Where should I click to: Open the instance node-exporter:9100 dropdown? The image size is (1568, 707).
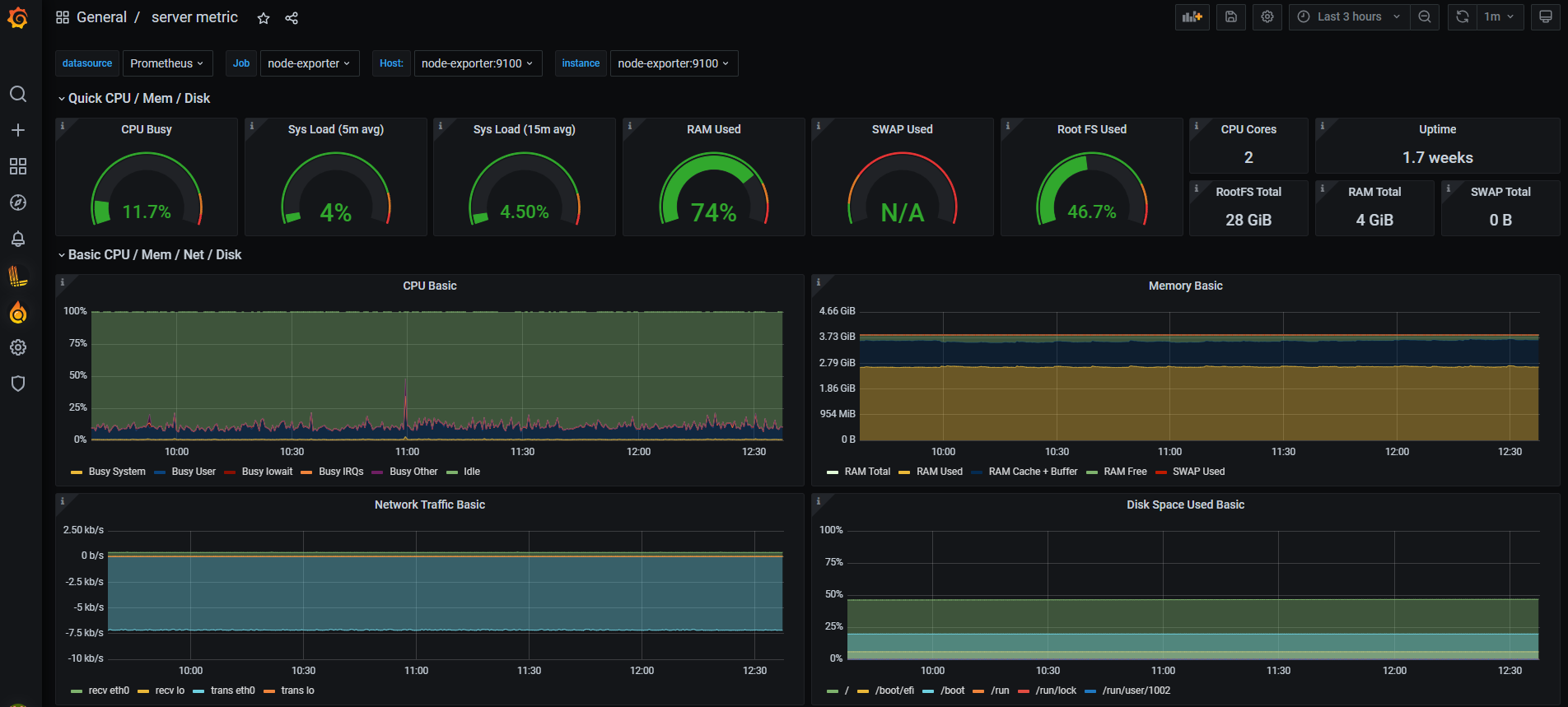674,63
